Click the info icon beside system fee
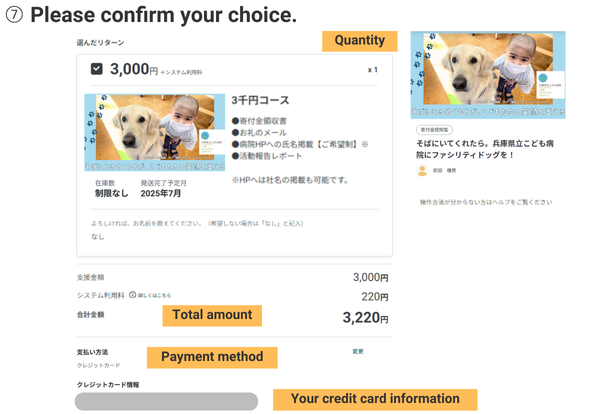600x414 pixels. tap(131, 296)
